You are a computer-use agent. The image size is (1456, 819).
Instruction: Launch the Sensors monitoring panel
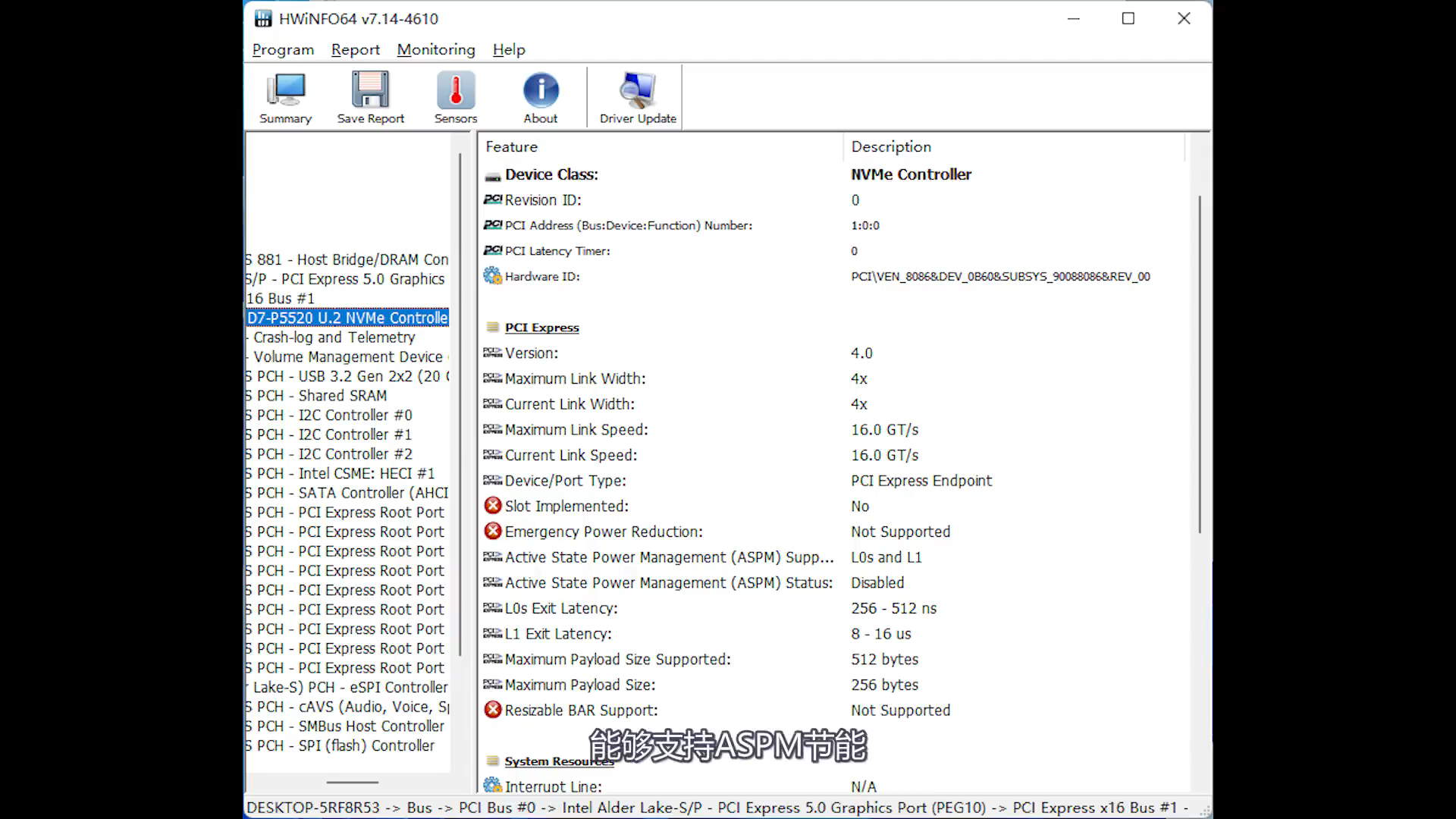(x=455, y=97)
